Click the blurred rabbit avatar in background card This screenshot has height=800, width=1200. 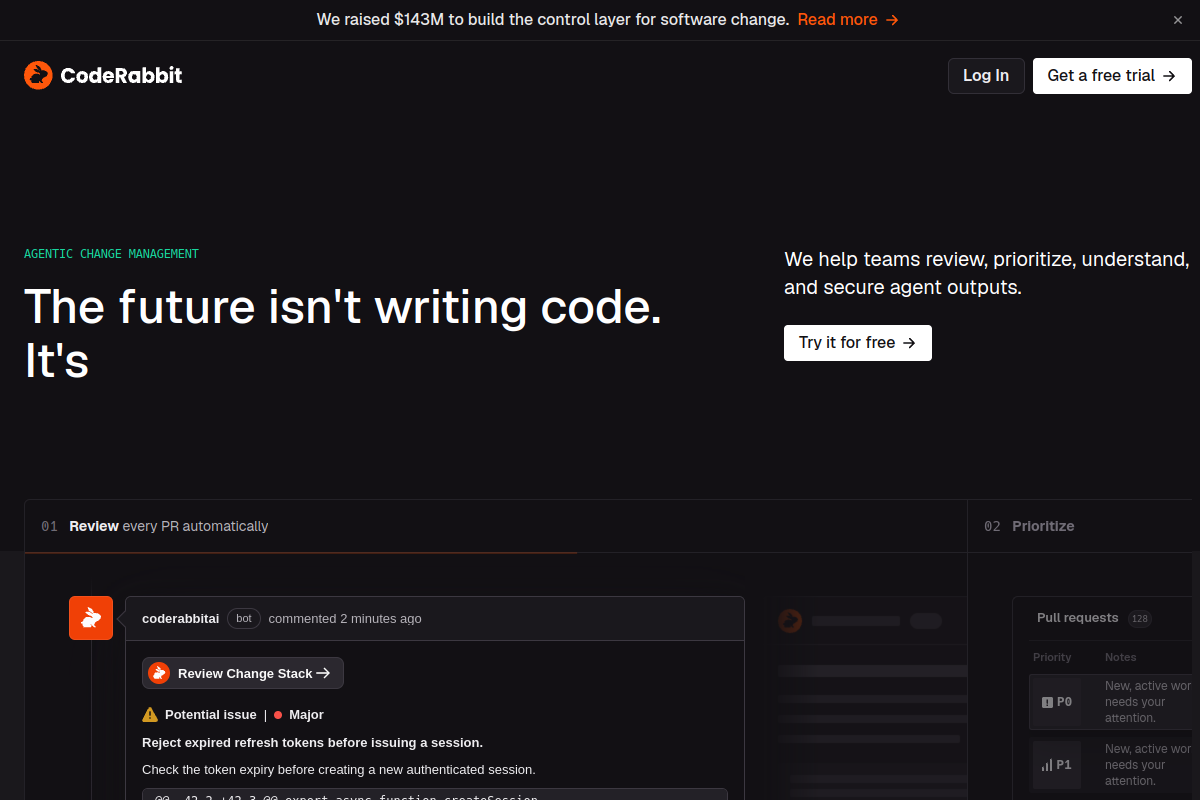point(790,621)
